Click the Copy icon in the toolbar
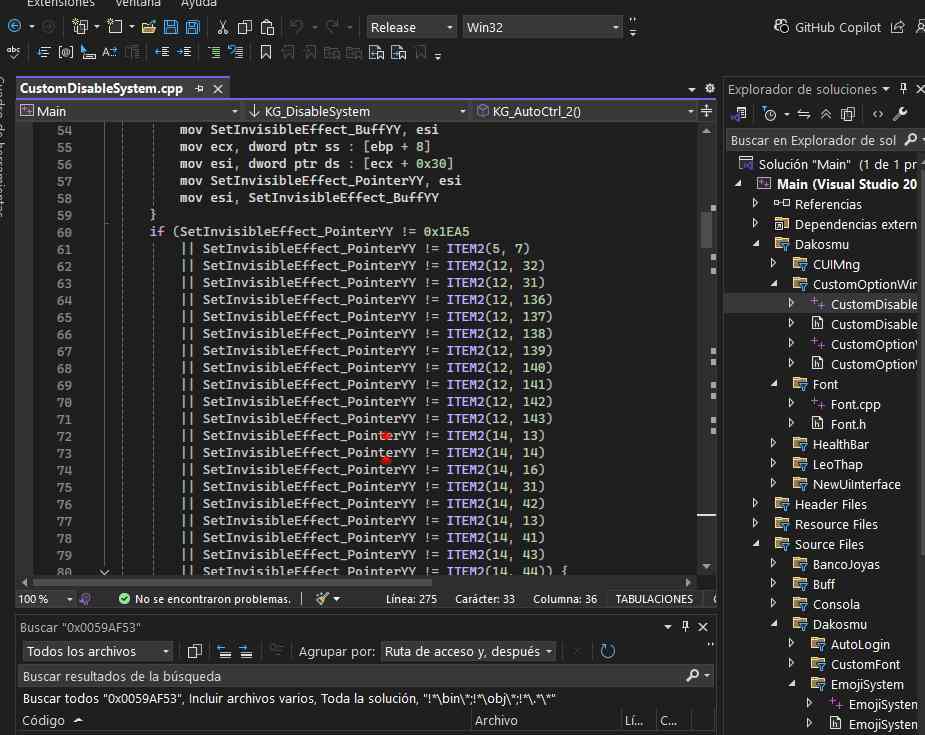925x735 pixels. coord(244,27)
